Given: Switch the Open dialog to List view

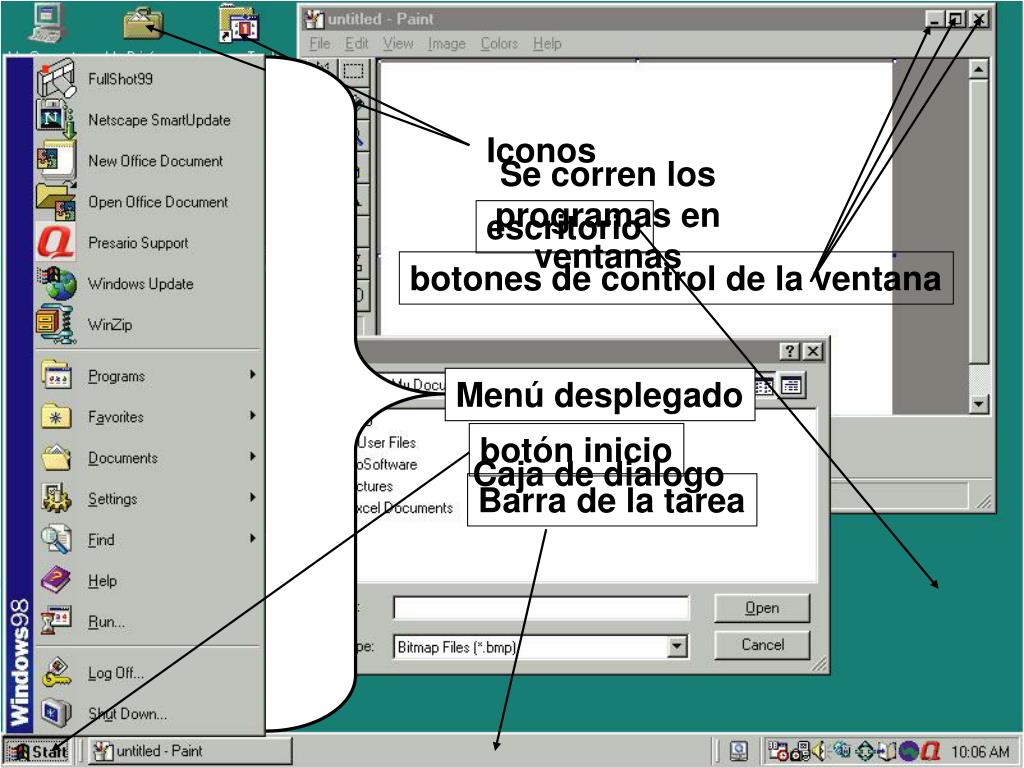Looking at the screenshot, I should point(763,386).
